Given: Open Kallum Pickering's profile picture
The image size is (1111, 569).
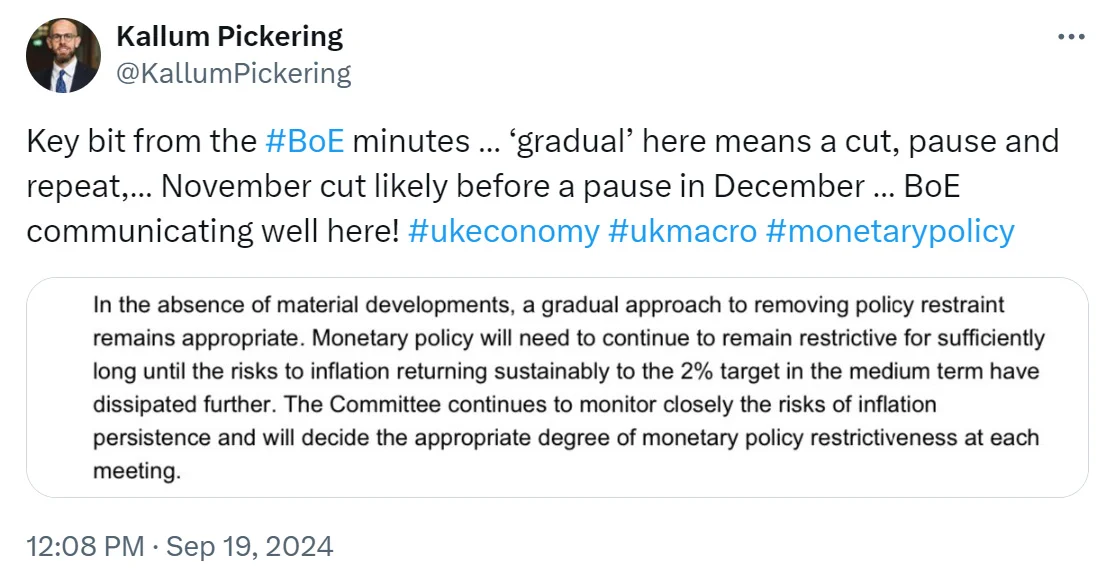Looking at the screenshot, I should click(x=62, y=55).
